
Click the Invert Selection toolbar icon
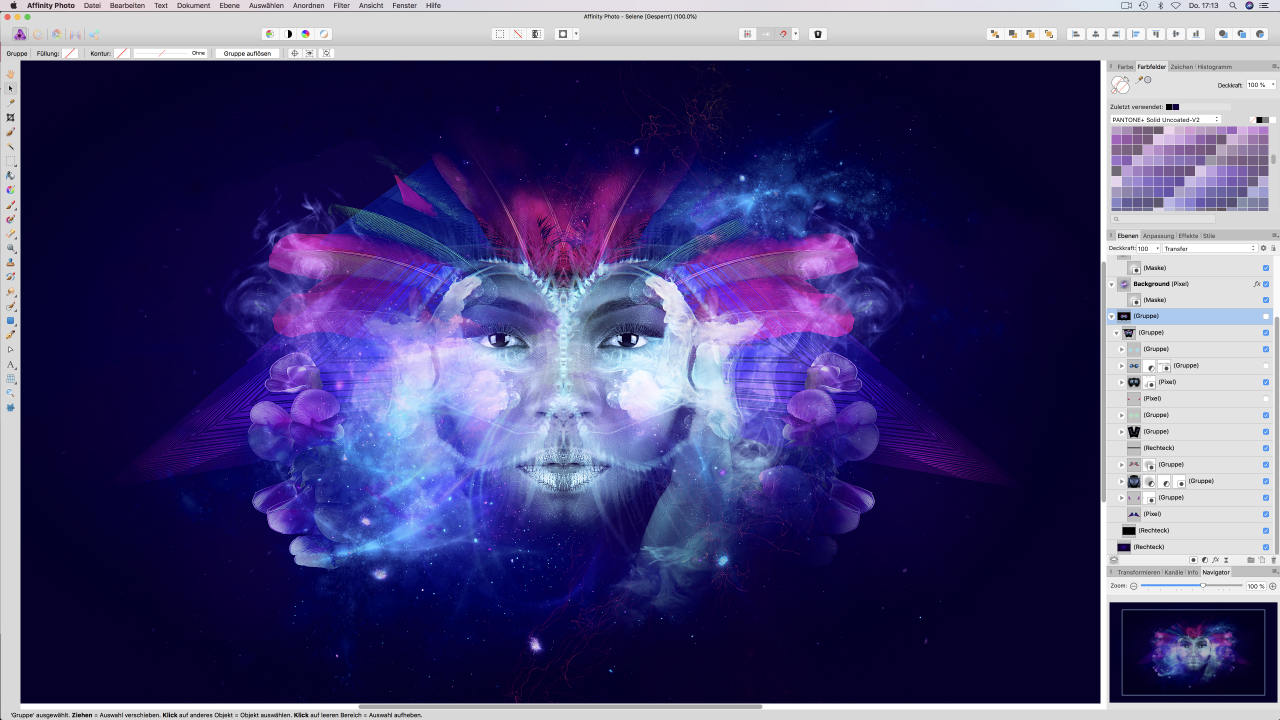tap(536, 34)
